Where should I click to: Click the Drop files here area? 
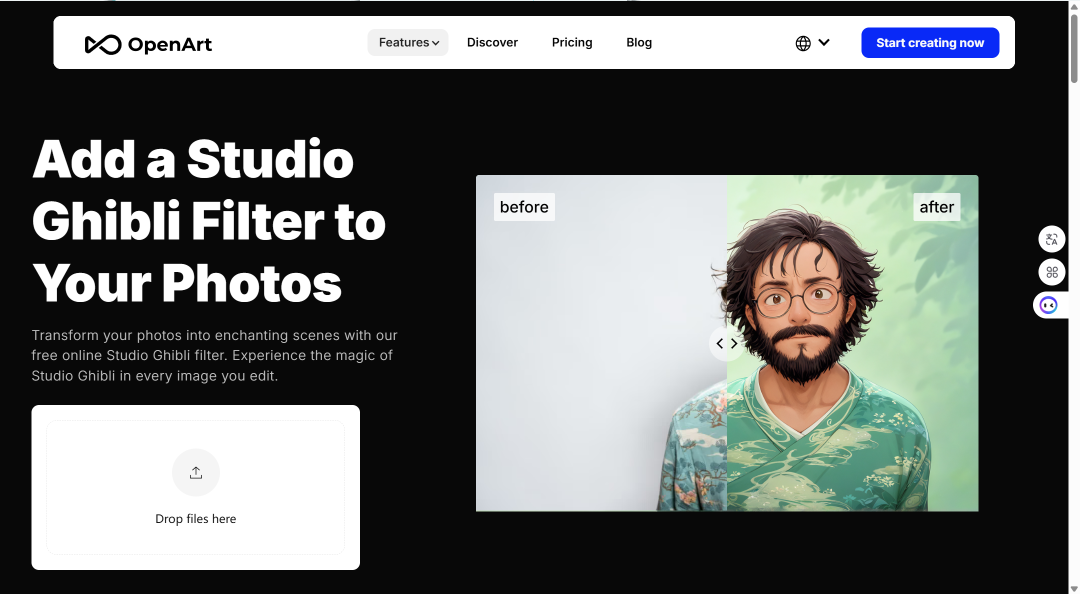pos(196,487)
